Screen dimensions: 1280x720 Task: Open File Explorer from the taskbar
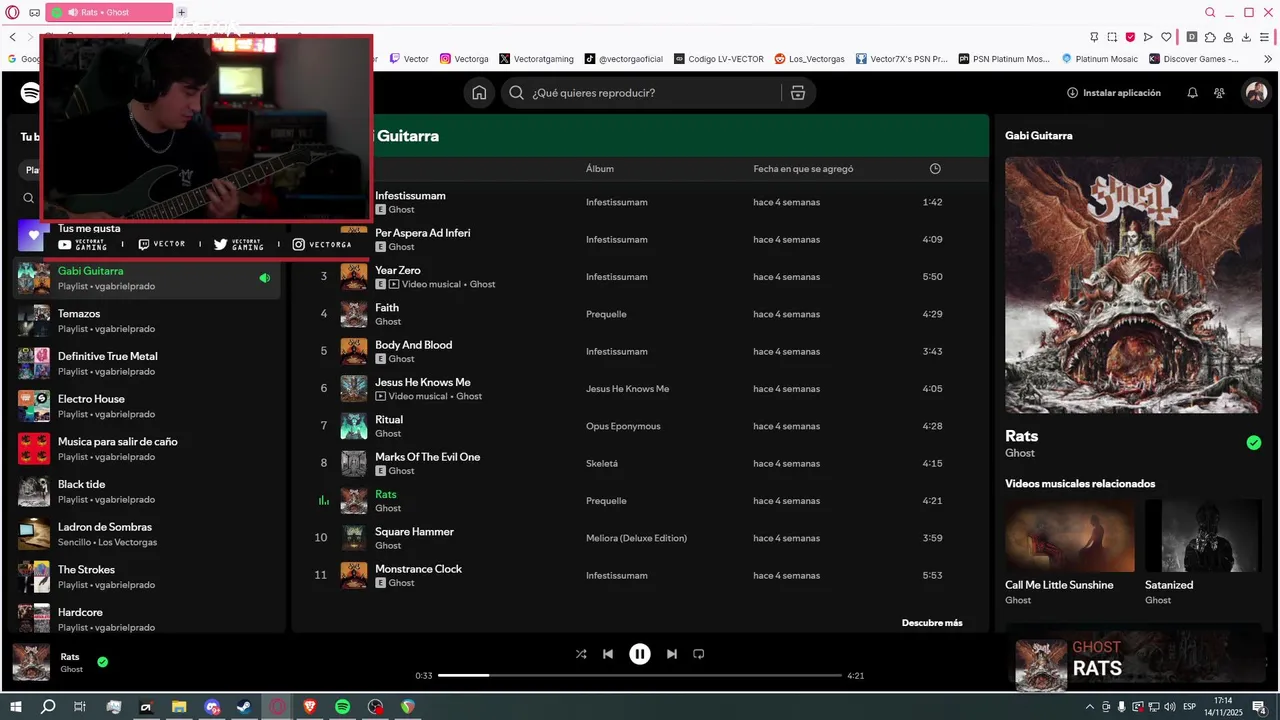[178, 707]
